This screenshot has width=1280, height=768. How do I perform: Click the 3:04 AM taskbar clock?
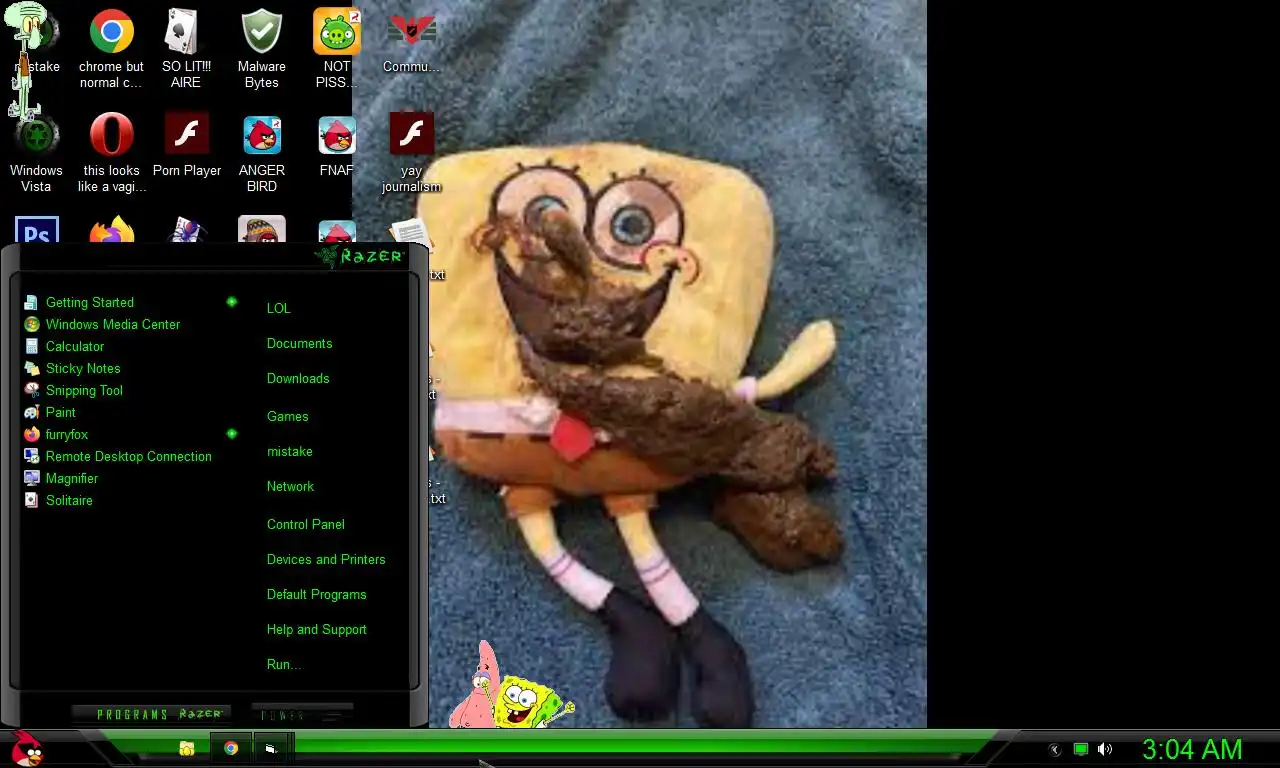pos(1192,749)
